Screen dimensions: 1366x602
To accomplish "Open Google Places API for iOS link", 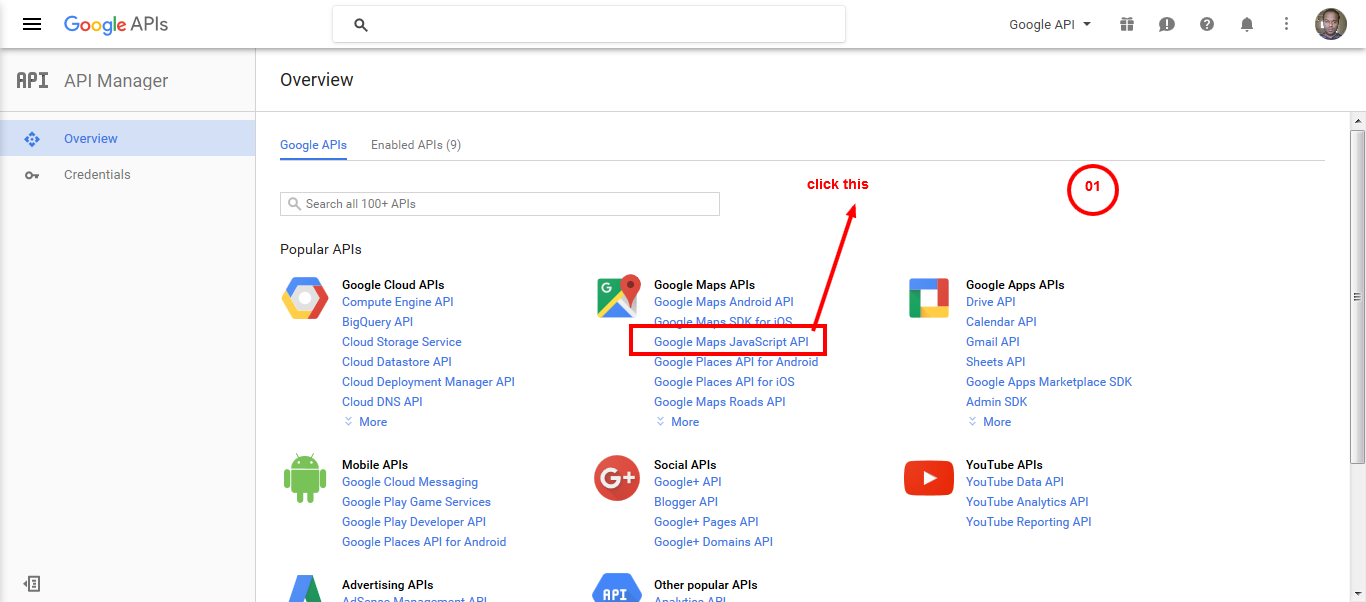I will click(724, 382).
